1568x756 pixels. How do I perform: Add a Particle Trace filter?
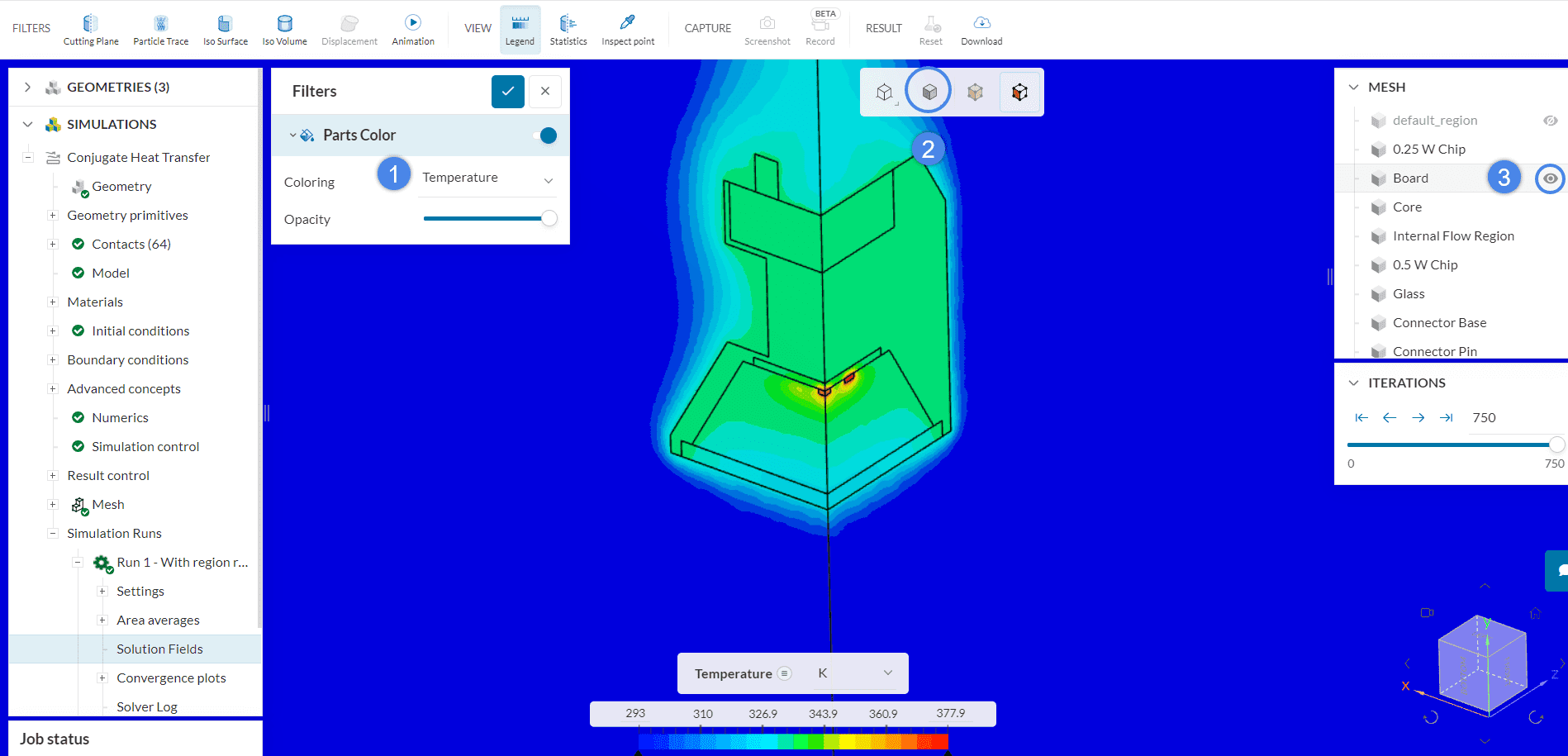tap(160, 30)
